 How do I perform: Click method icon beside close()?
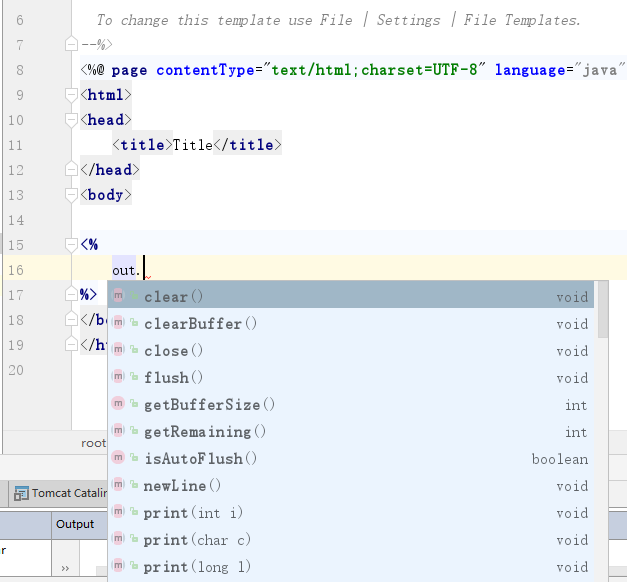click(118, 349)
